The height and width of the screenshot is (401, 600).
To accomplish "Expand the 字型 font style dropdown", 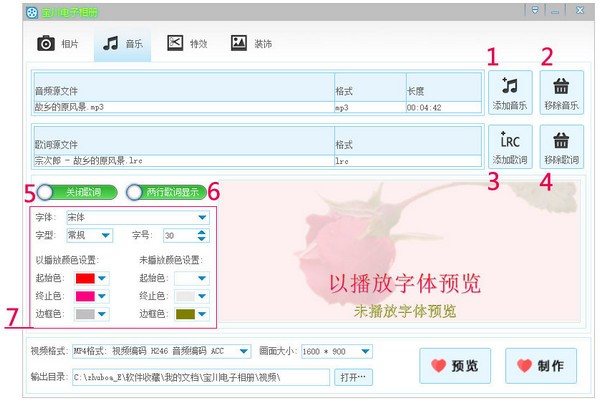I will tap(105, 236).
